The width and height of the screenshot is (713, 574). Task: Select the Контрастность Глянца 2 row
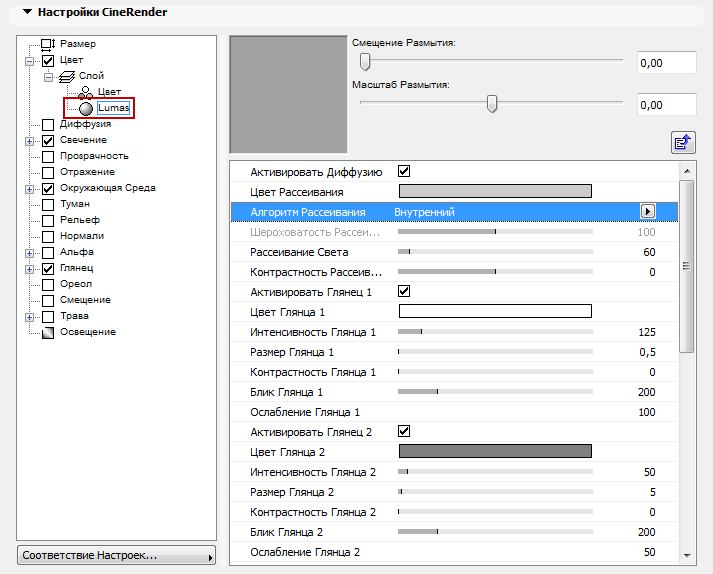454,512
